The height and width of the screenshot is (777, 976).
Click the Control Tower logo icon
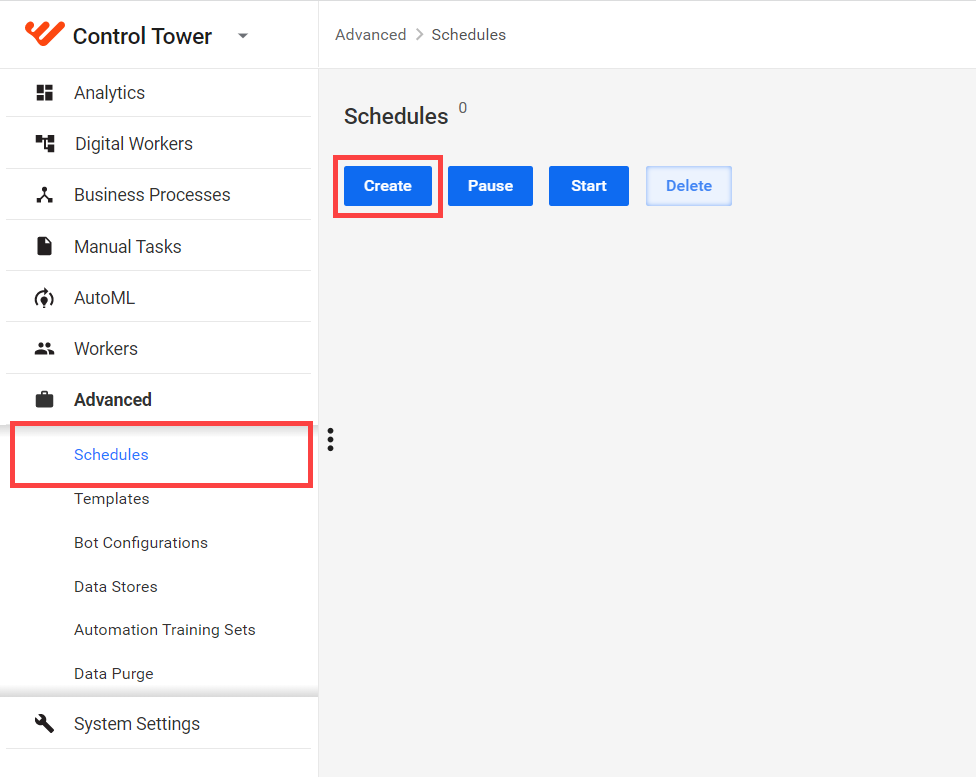(x=44, y=34)
